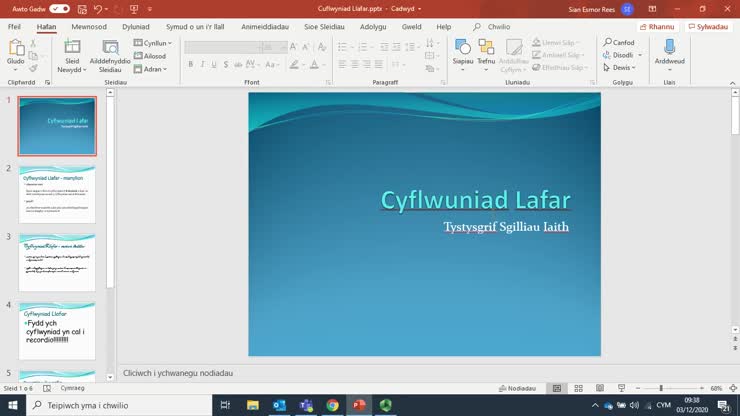Image resolution: width=740 pixels, height=416 pixels.
Task: Toggle the Nodiadau notes pane
Action: [517, 388]
